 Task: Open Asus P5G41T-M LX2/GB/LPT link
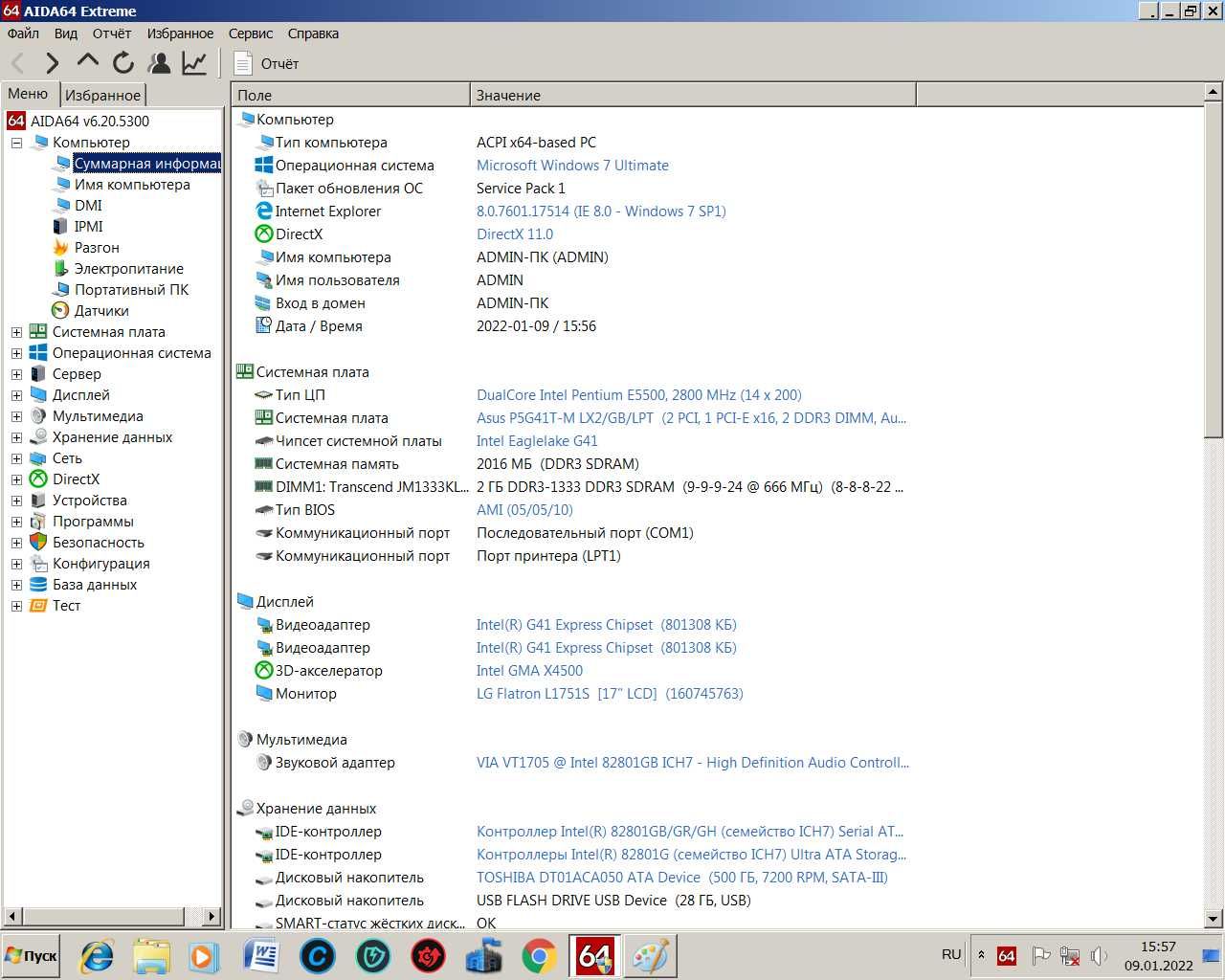(x=691, y=418)
